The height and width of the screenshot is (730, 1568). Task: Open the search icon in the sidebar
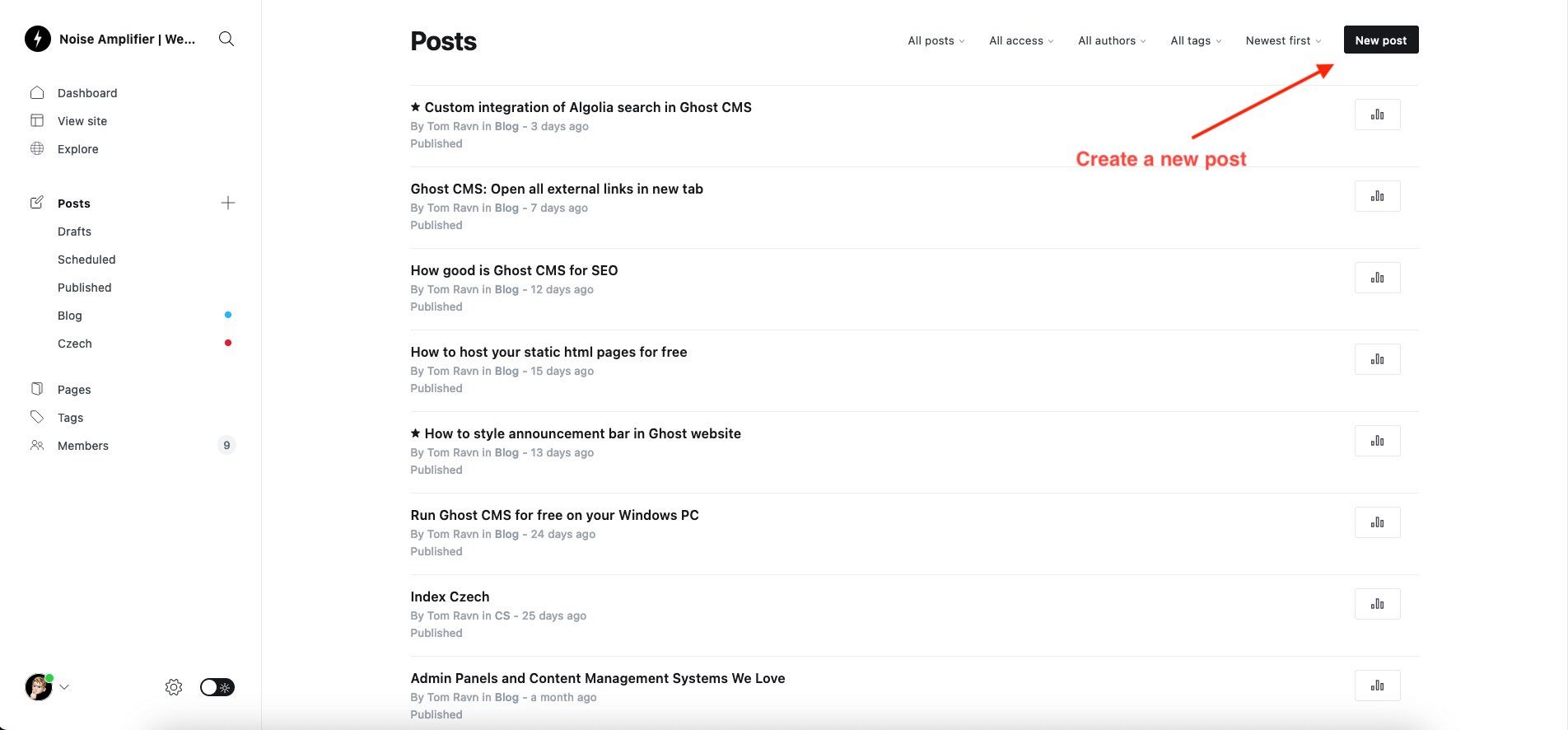[x=226, y=39]
